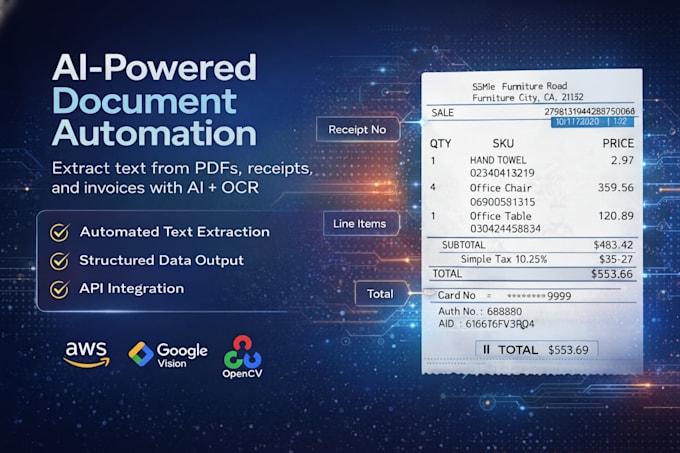The image size is (680, 453).
Task: Click SKU code '02340413219'
Action: pos(502,173)
